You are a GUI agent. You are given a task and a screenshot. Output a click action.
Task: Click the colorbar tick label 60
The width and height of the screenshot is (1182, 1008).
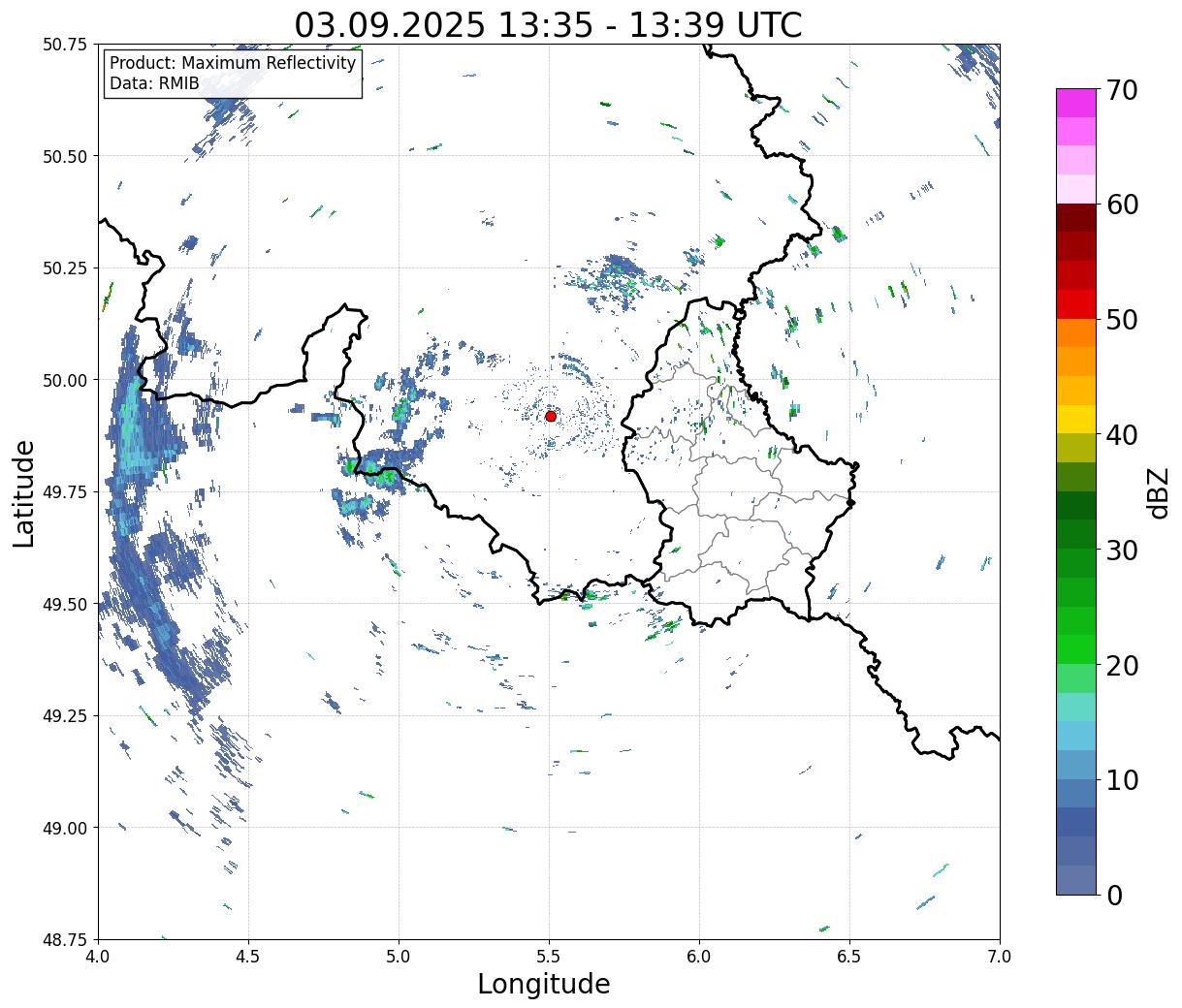1121,205
